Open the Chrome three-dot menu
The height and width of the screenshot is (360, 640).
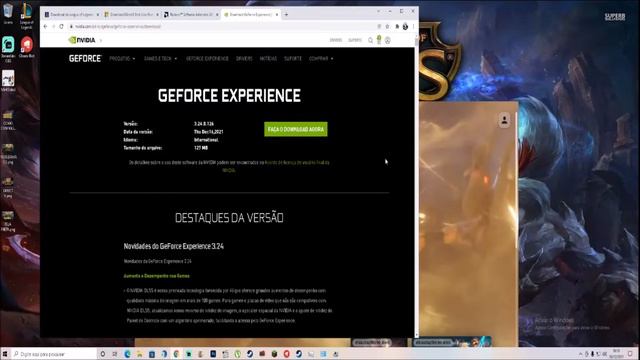pyautogui.click(x=413, y=26)
